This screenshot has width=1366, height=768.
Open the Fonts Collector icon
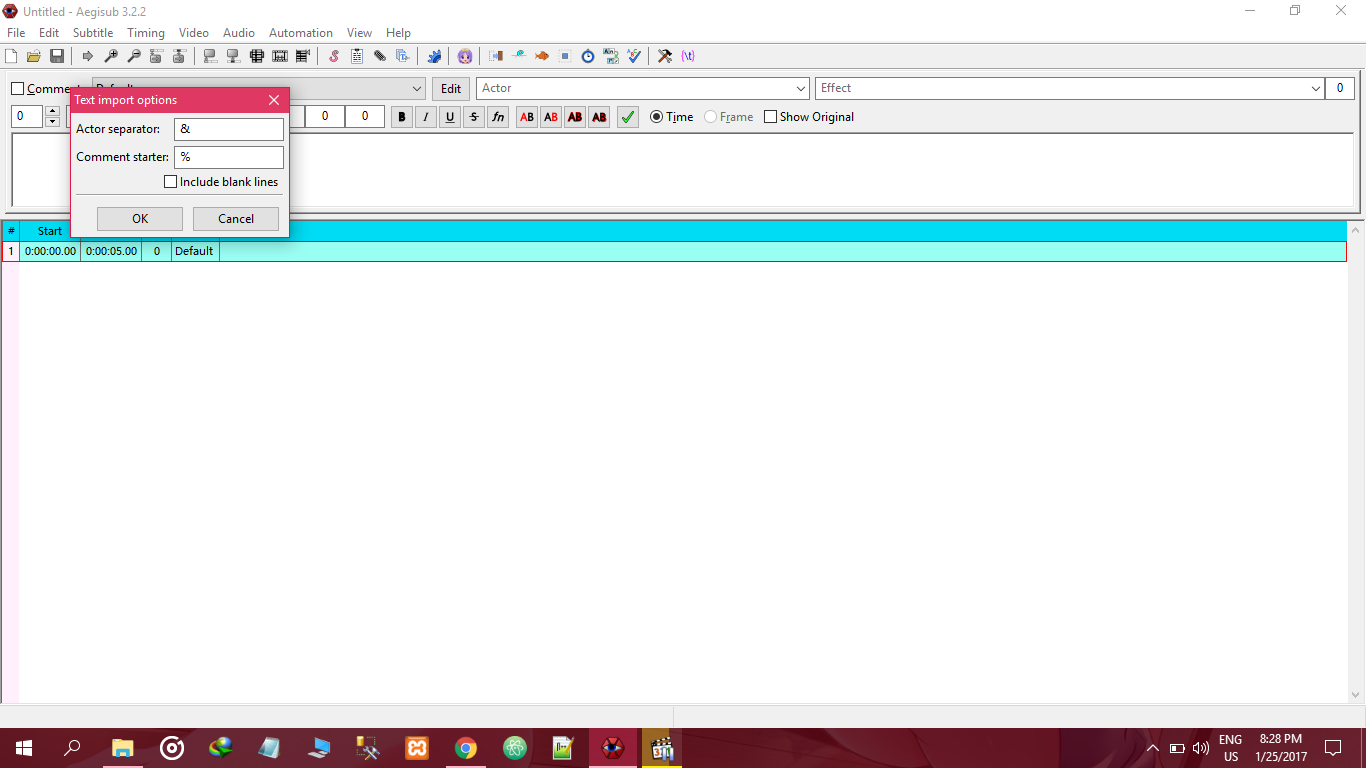coord(403,56)
